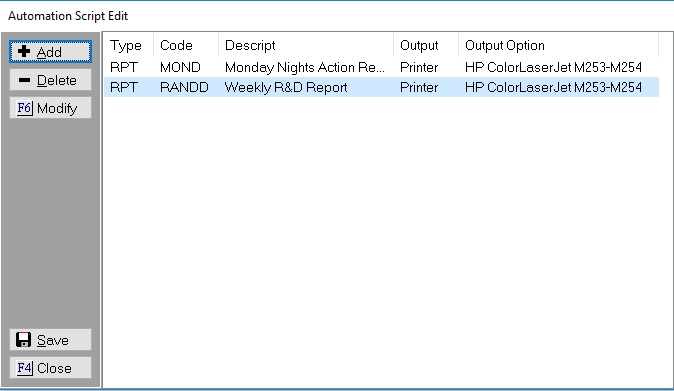Click the F4 key icon beside Close
This screenshot has height=391, width=674.
click(25, 368)
